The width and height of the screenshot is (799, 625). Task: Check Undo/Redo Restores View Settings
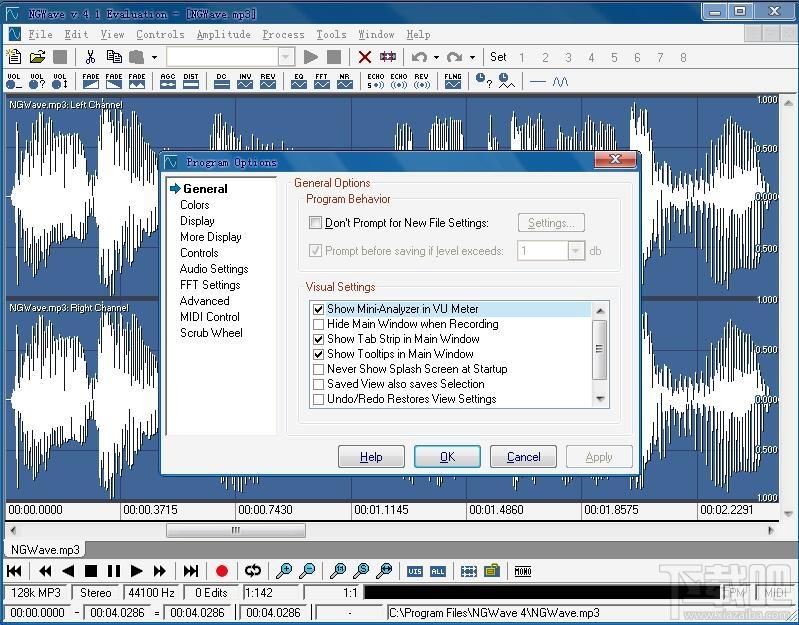(x=318, y=399)
